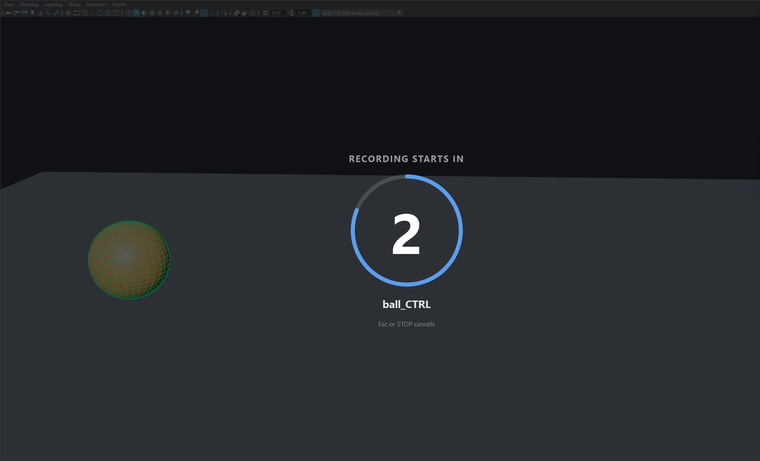Open the Grease Pencil tool icon
The image size is (760, 461).
click(56, 13)
